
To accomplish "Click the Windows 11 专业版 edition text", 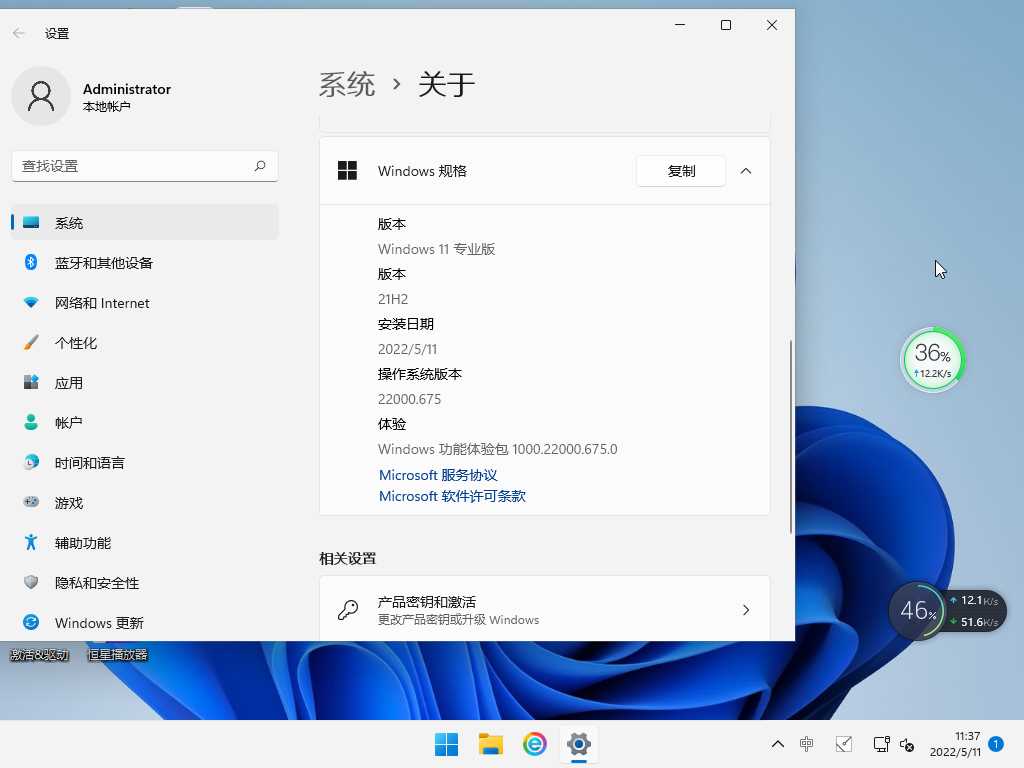I will coord(436,249).
